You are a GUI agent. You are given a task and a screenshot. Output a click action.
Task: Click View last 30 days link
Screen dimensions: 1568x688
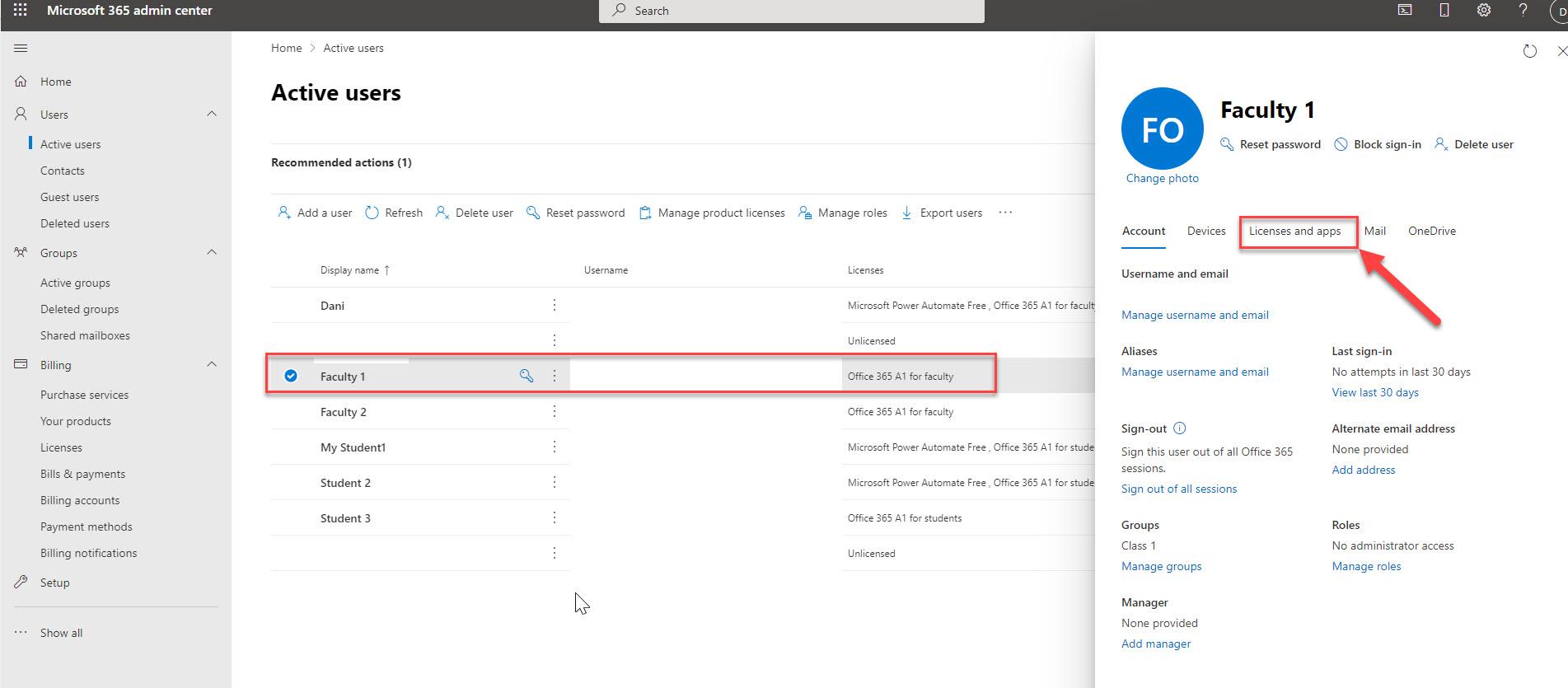pos(1375,392)
